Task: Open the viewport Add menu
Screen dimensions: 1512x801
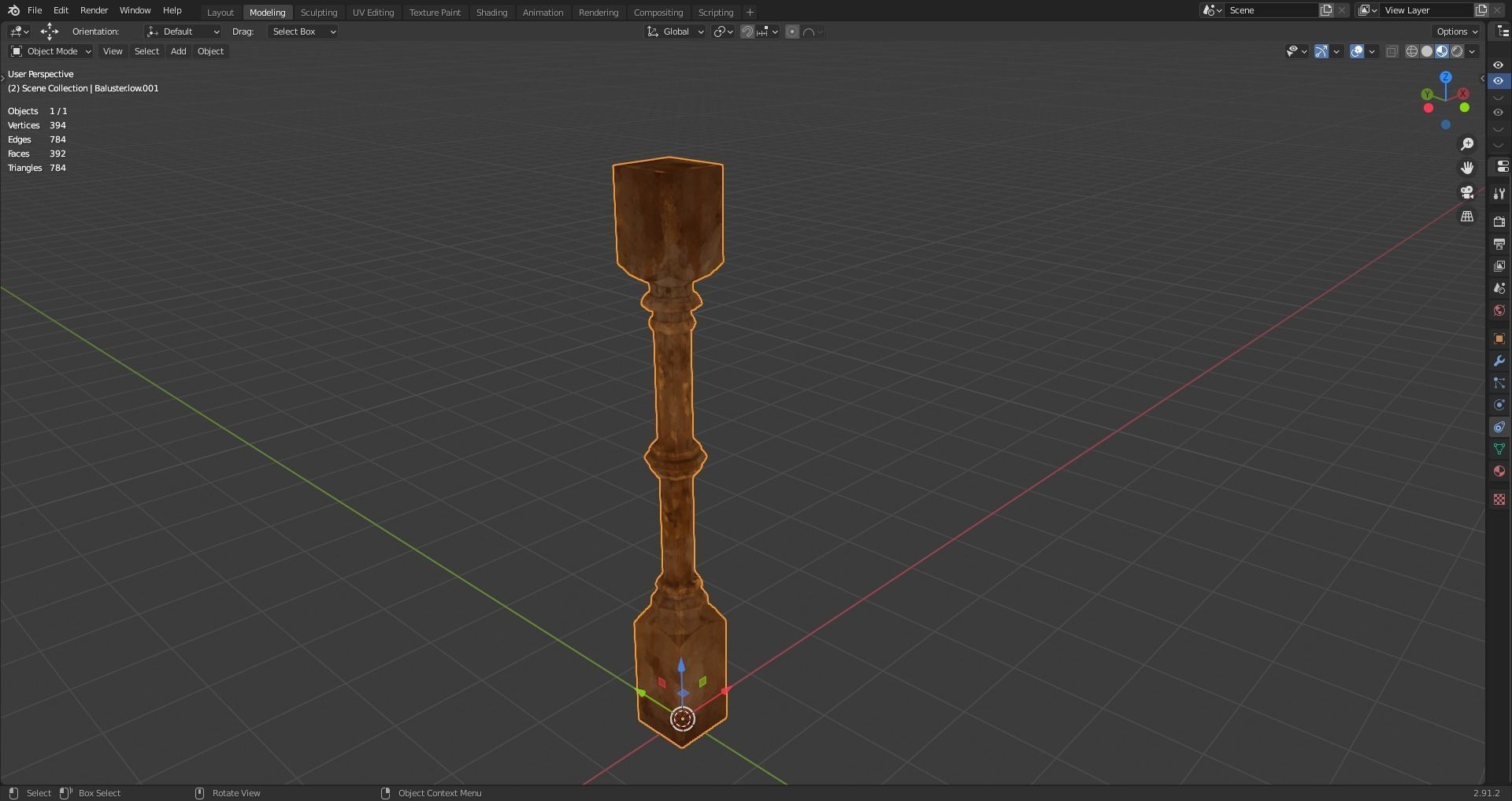Action: [x=179, y=51]
